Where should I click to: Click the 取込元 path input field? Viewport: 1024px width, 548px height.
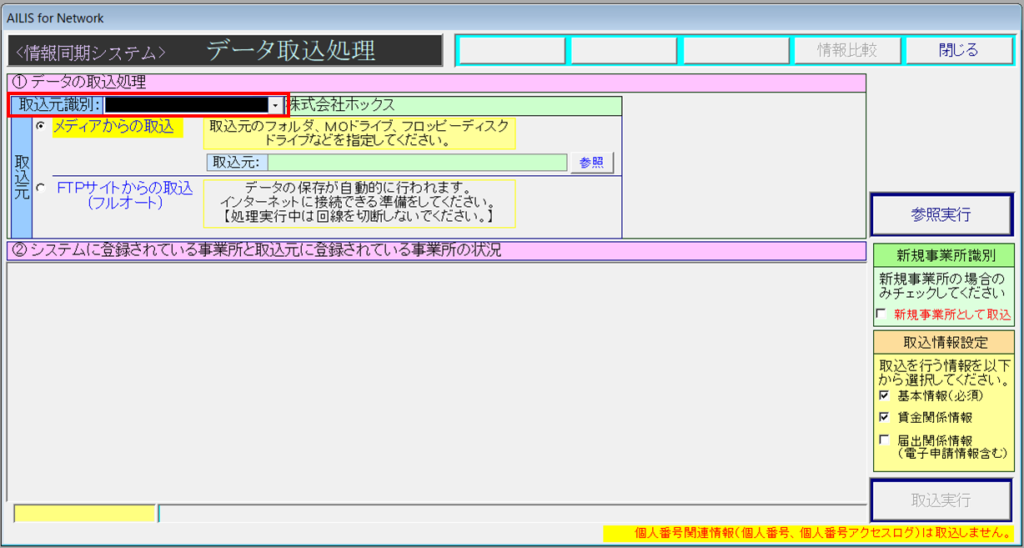click(x=416, y=163)
